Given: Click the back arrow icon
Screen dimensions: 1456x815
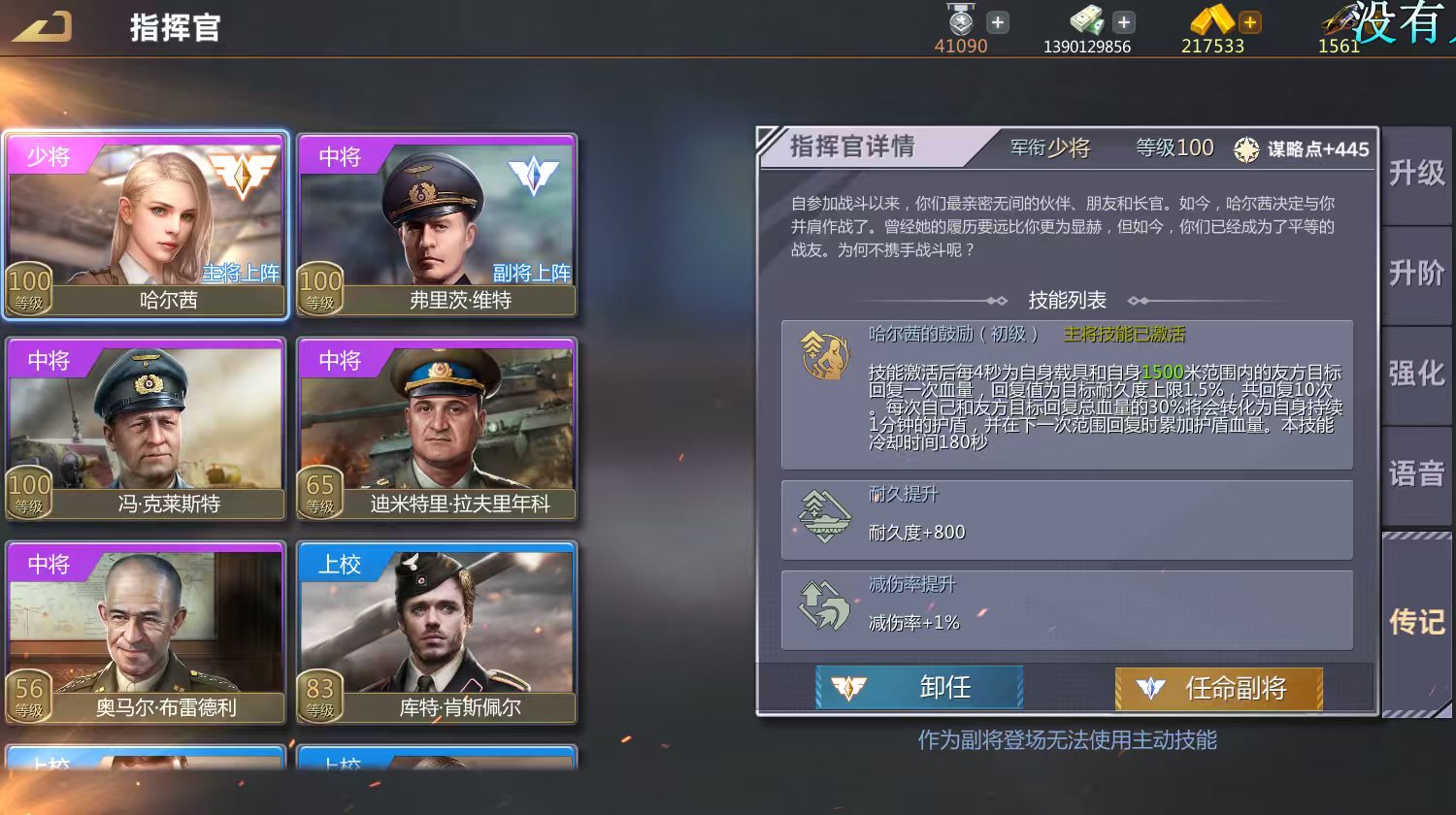Looking at the screenshot, I should pos(42,26).
